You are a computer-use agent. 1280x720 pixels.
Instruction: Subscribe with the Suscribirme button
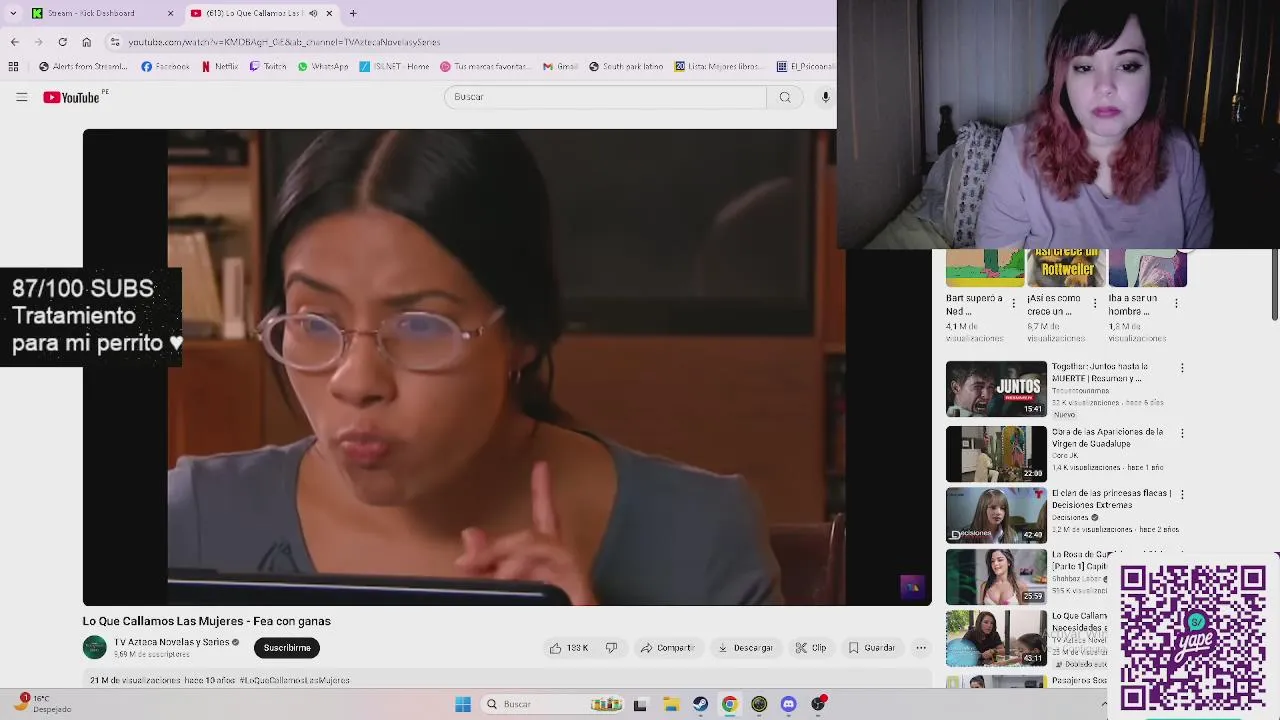tap(287, 648)
